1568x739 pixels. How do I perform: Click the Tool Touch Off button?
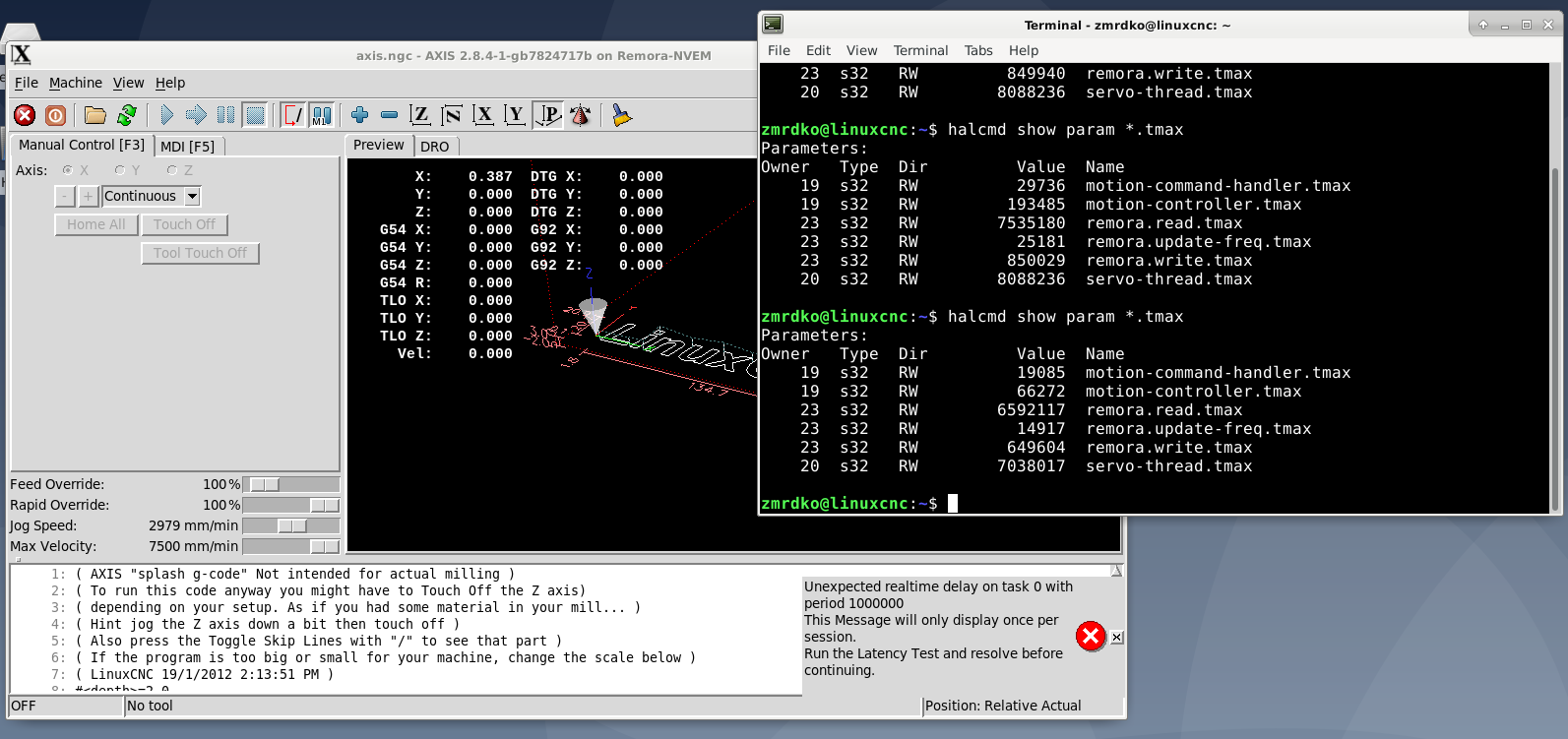click(x=201, y=253)
